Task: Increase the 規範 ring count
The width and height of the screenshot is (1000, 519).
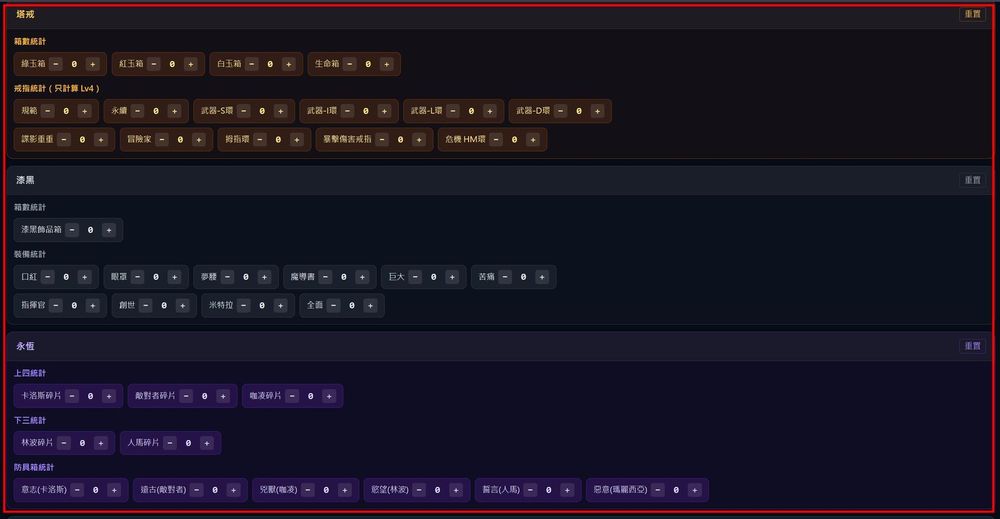Action: pos(84,111)
